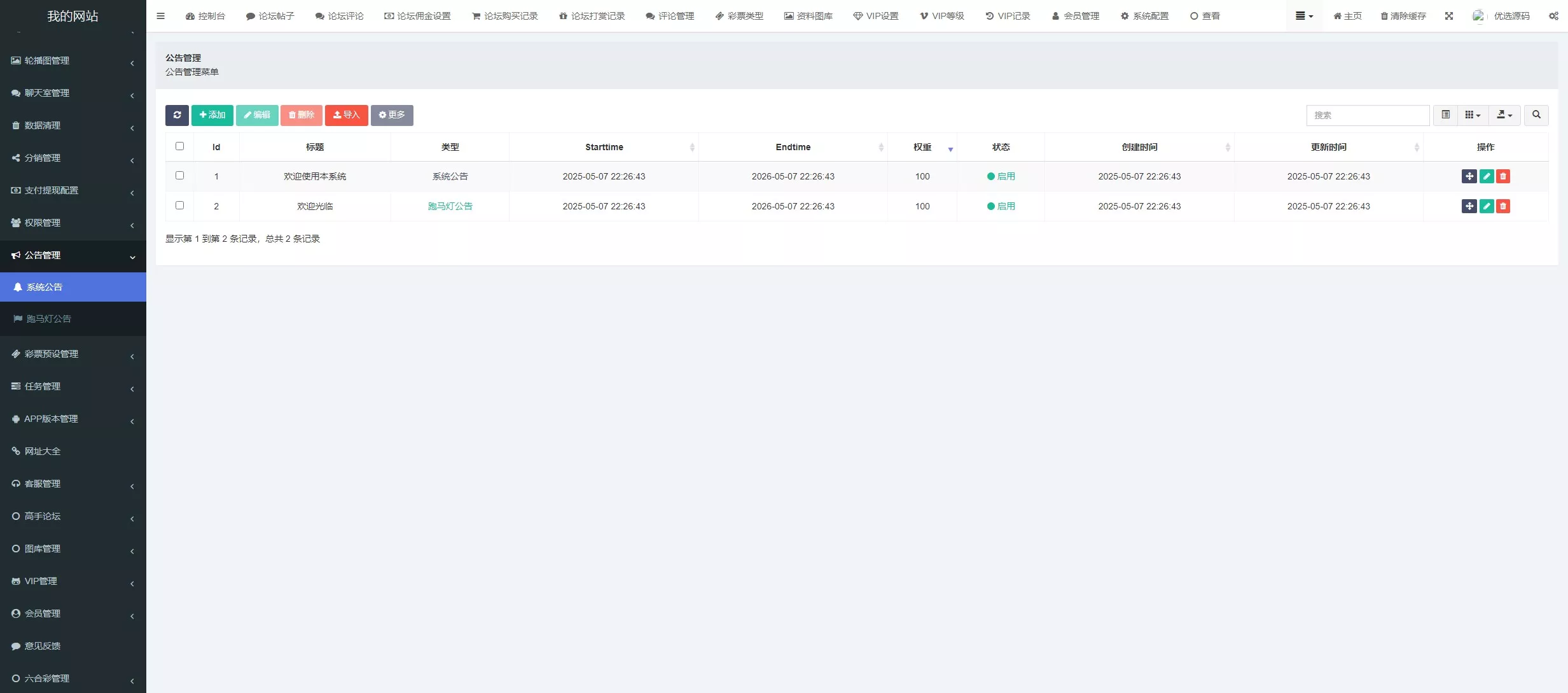Toggle the table card view icon

1446,115
